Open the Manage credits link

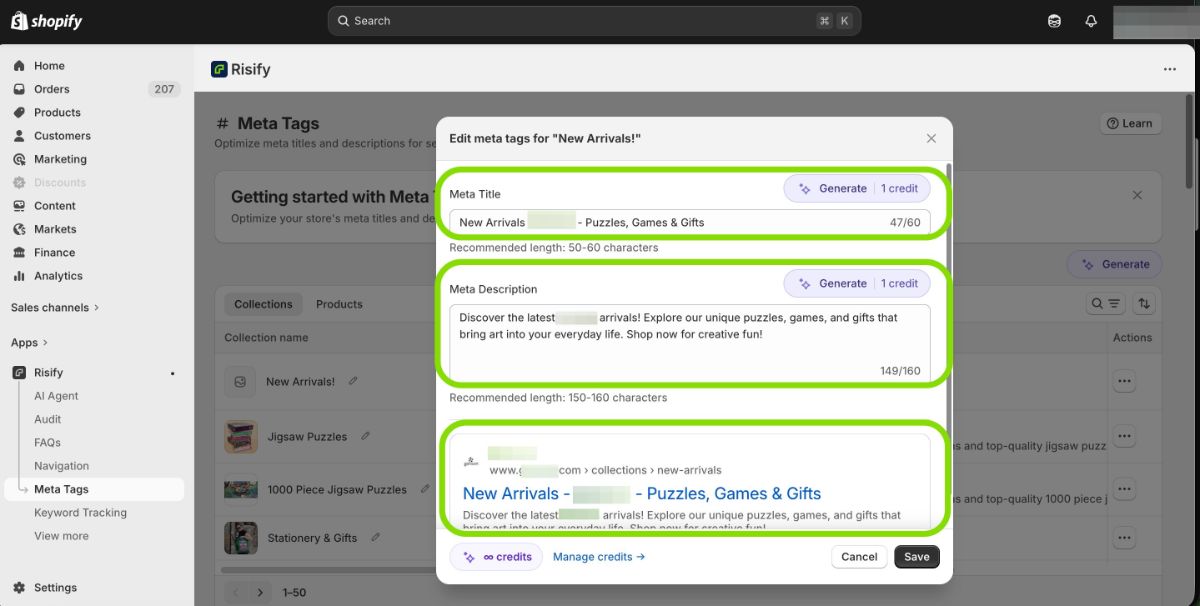coord(598,557)
